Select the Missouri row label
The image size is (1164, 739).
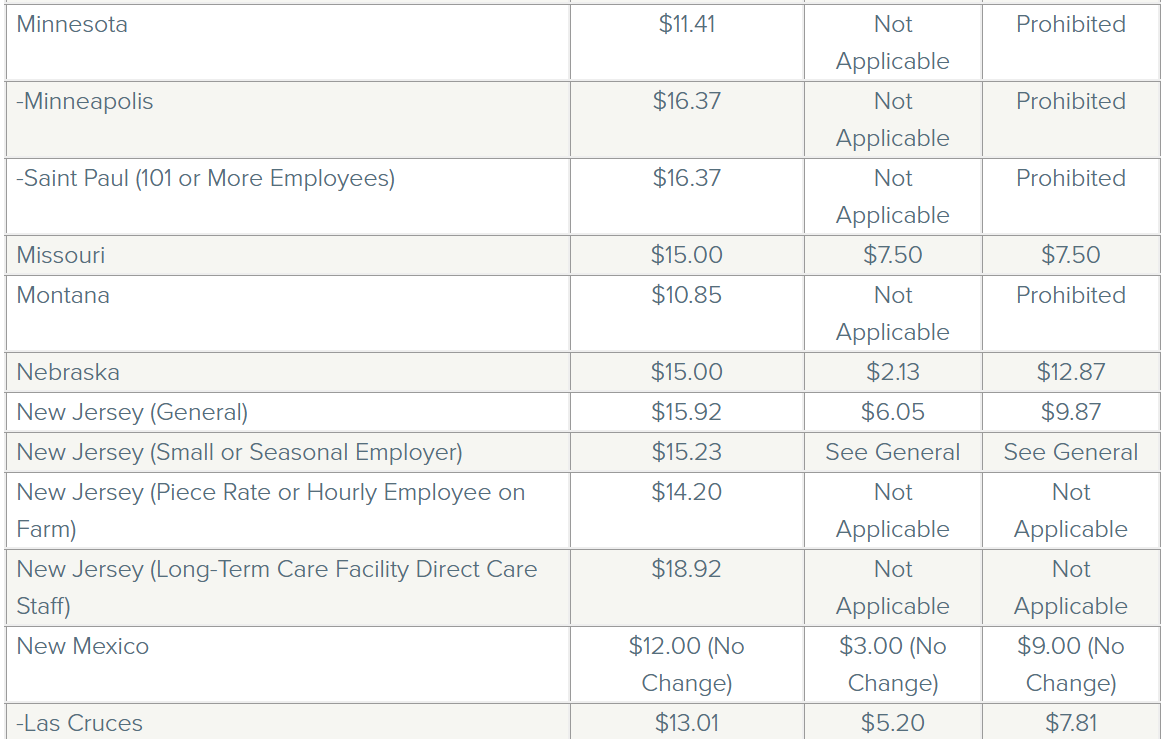pyautogui.click(x=61, y=256)
